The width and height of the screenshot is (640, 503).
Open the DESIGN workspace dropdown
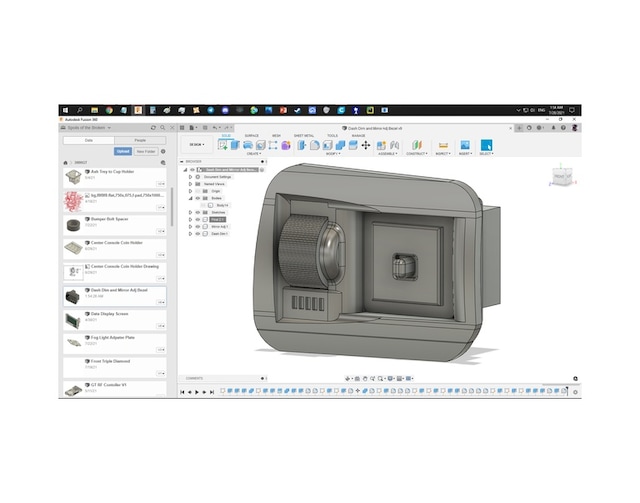click(197, 145)
